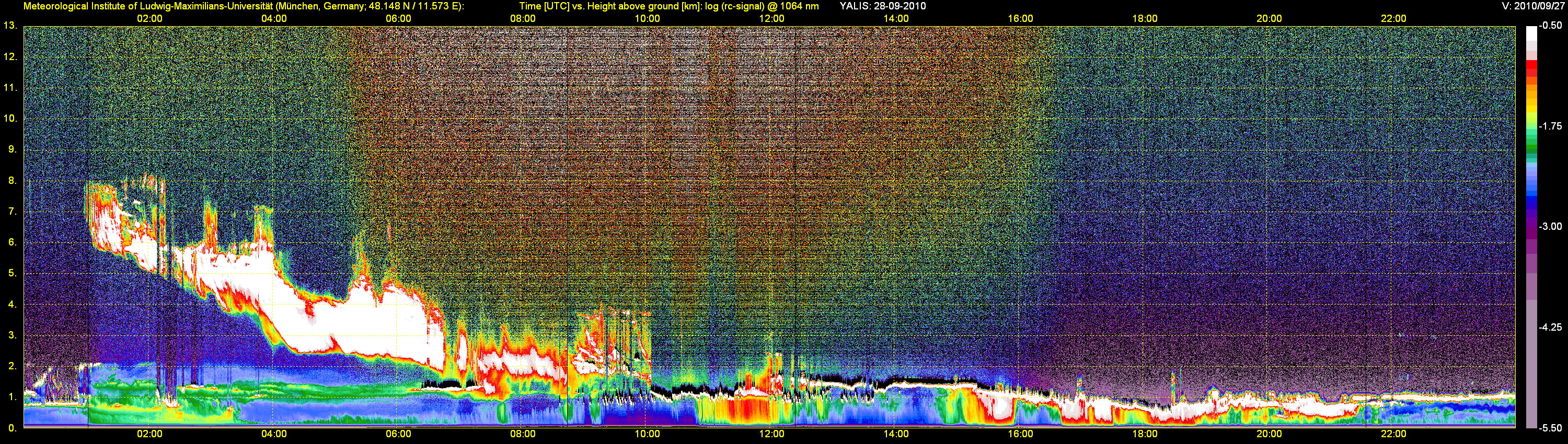Select the 02:00 label on top time axis
Image resolution: width=1568 pixels, height=444 pixels.
click(149, 18)
